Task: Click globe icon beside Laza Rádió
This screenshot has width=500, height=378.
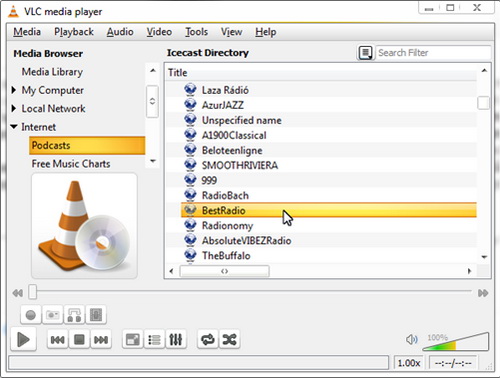Action: (x=190, y=89)
